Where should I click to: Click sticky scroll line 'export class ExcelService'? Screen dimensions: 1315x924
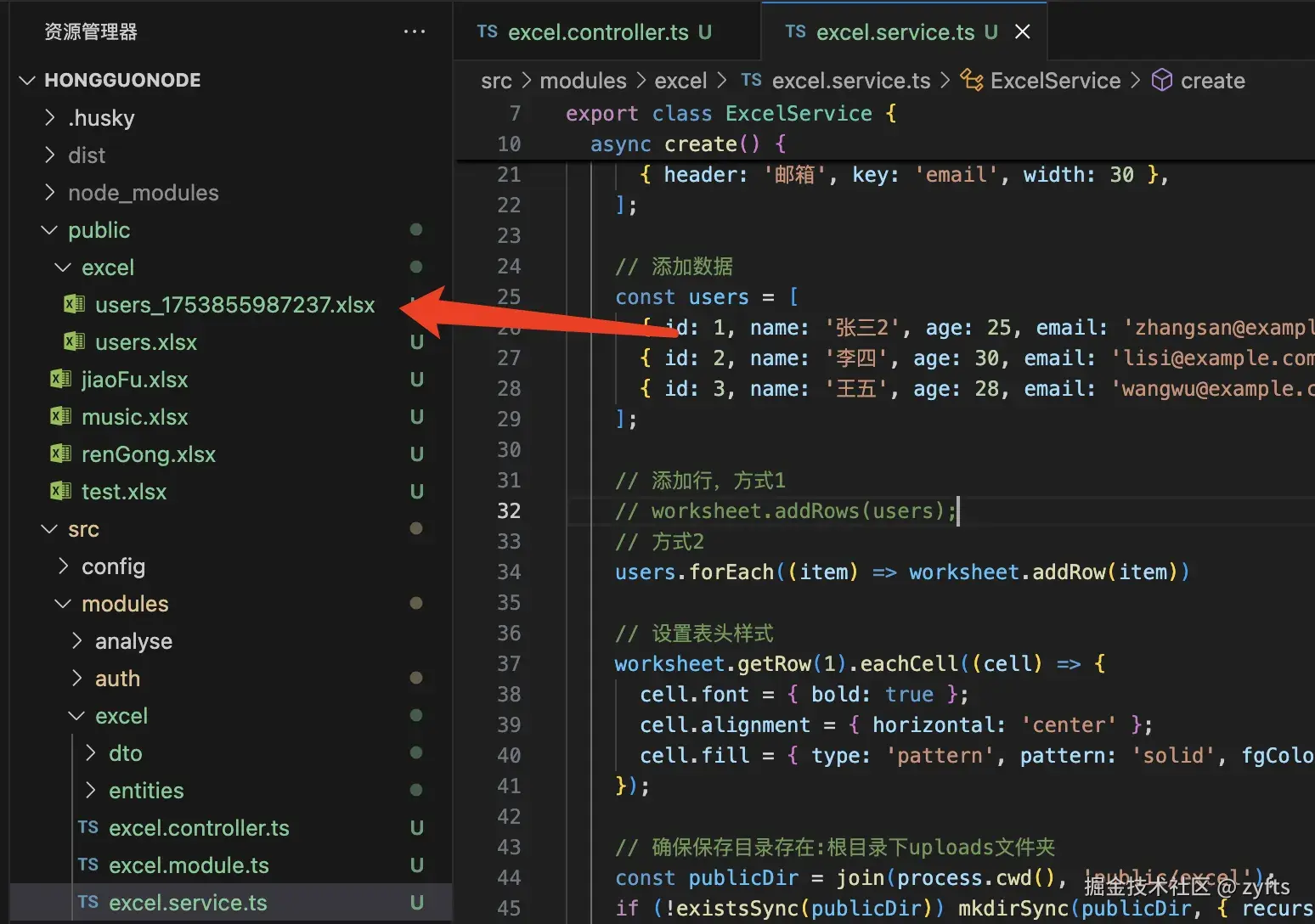pos(731,113)
